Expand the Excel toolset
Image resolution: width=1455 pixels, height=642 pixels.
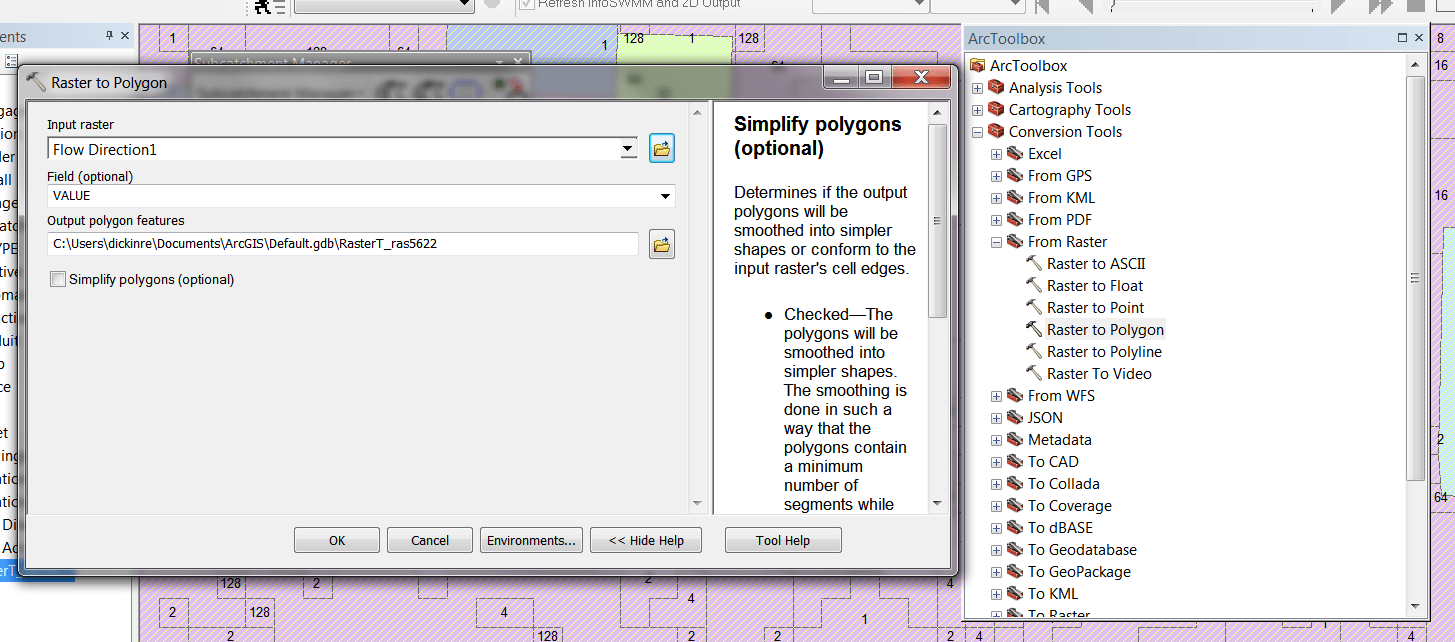pyautogui.click(x=996, y=154)
